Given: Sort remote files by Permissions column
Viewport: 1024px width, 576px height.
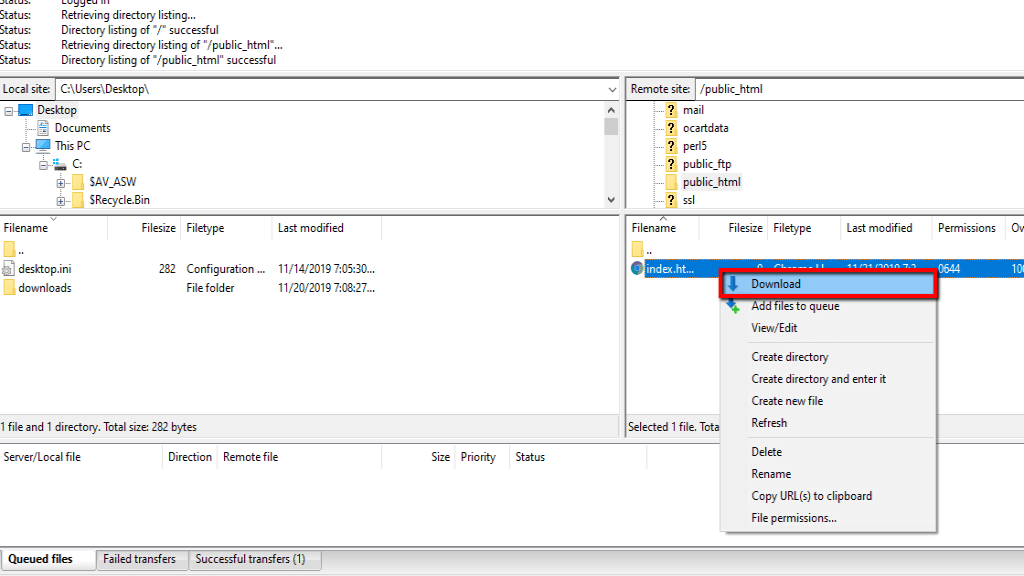Looking at the screenshot, I should (x=967, y=228).
